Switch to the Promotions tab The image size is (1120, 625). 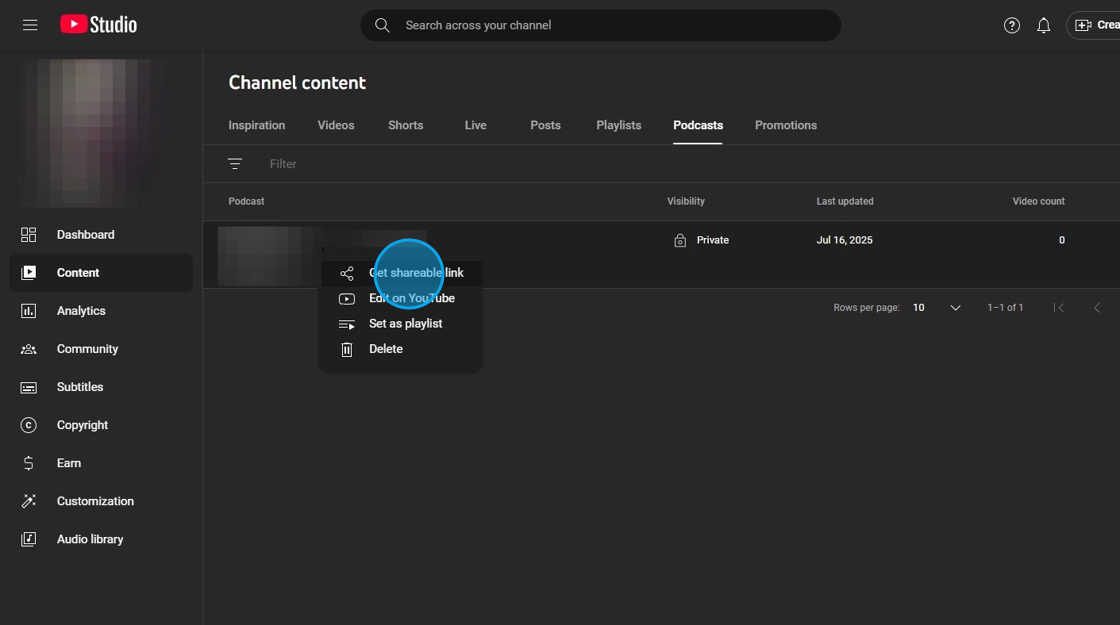click(x=786, y=125)
